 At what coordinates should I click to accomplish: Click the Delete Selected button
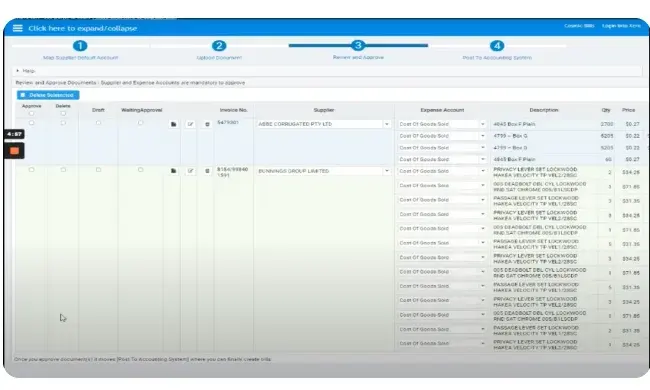(x=48, y=95)
